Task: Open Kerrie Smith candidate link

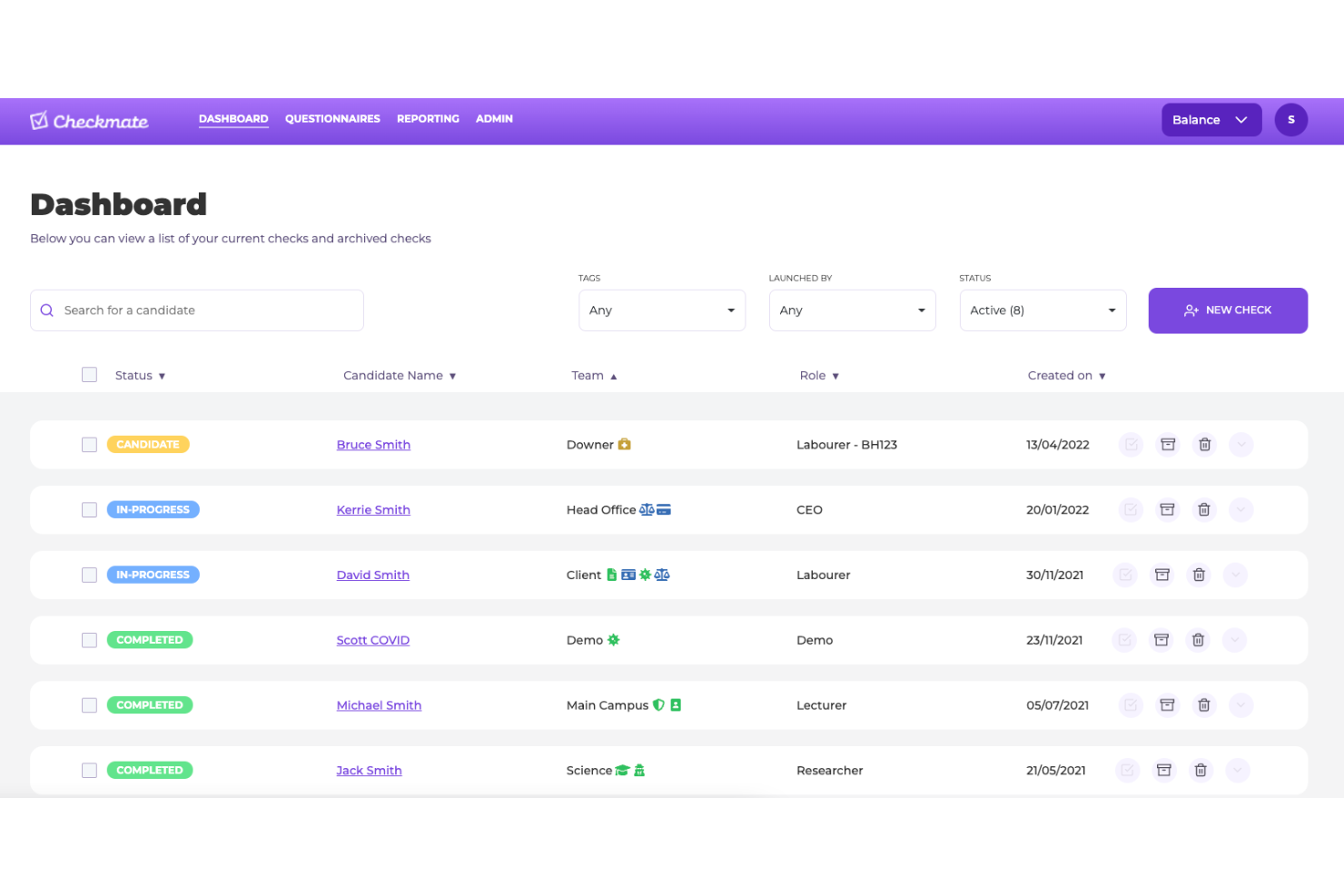Action: [373, 510]
